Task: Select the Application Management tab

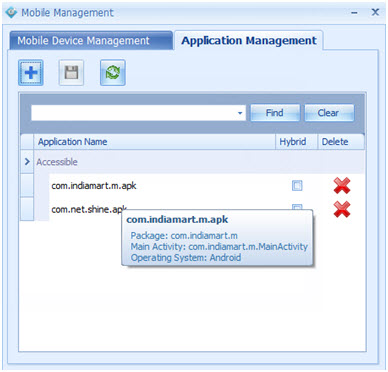Action: [x=248, y=41]
